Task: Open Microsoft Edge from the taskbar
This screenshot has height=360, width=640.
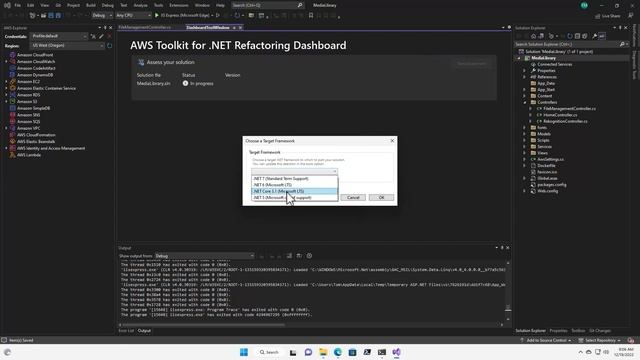Action: tap(338, 352)
